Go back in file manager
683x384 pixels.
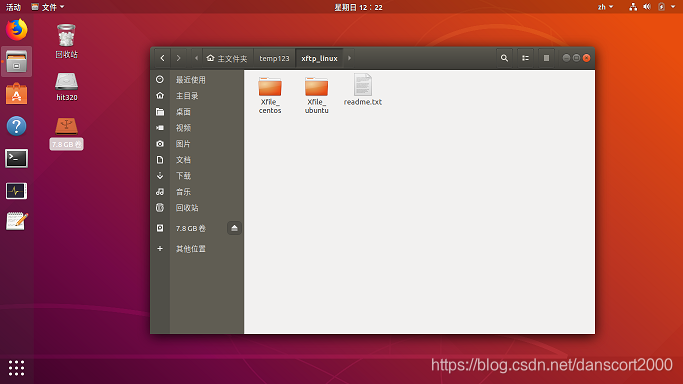[x=162, y=58]
